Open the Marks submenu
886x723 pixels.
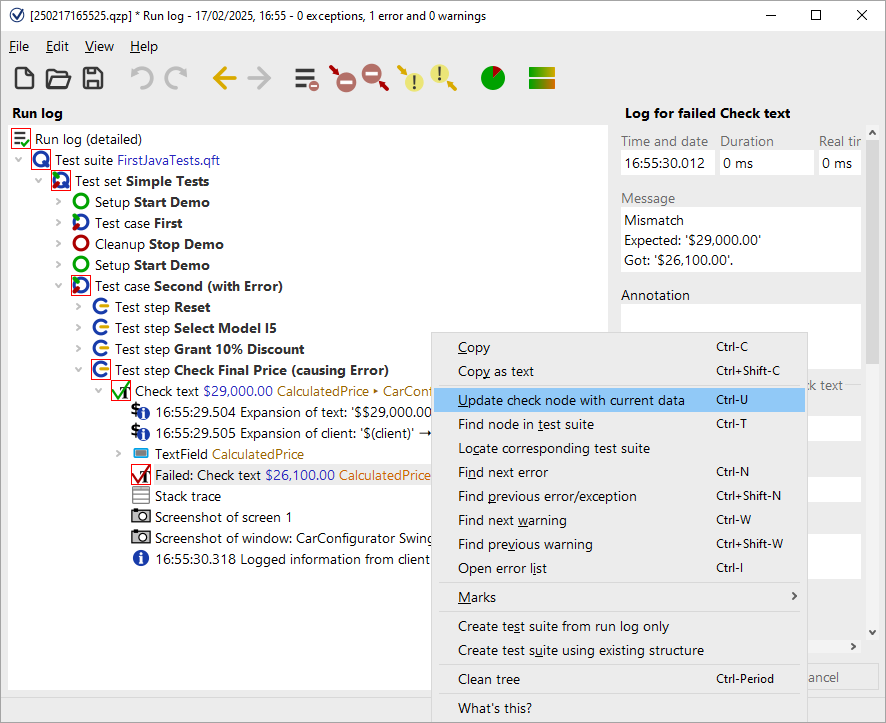pos(619,597)
